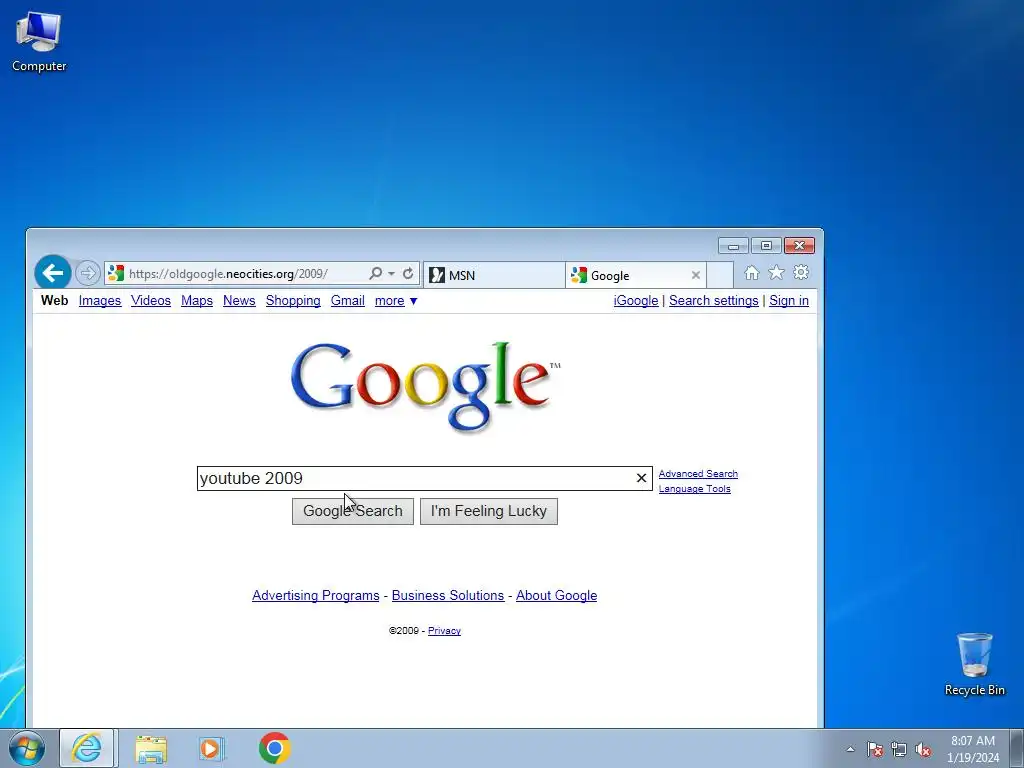Open the Gmail link
The image size is (1024, 768).
click(x=347, y=300)
